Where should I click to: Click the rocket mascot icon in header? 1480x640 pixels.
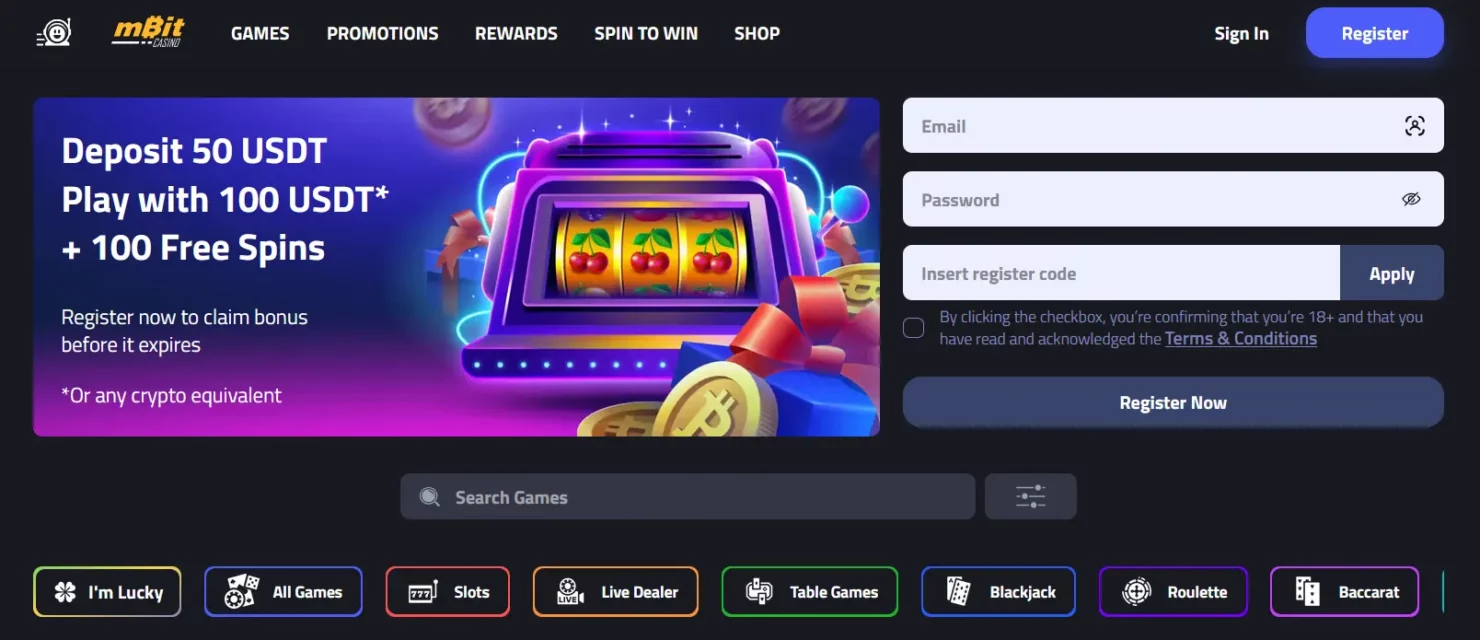[x=54, y=34]
